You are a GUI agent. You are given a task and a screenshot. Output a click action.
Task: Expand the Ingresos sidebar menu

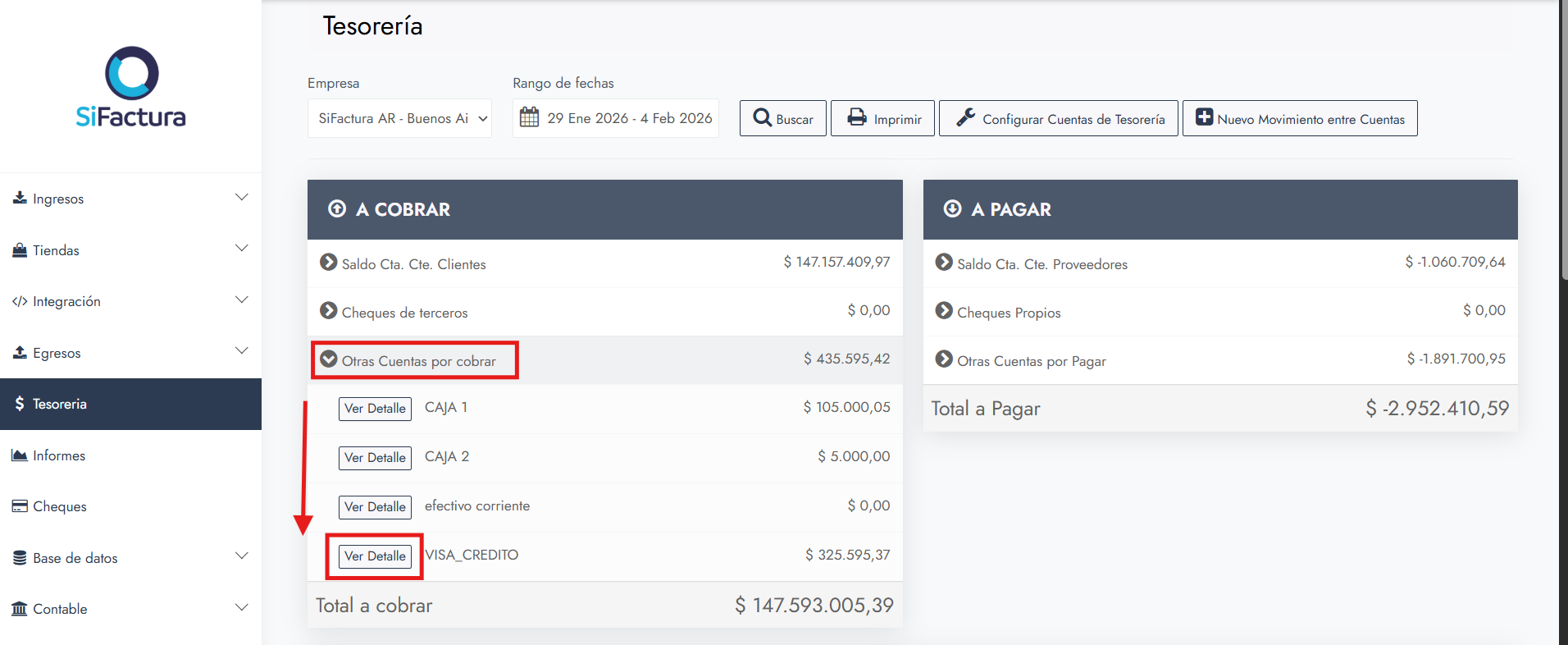tap(130, 199)
